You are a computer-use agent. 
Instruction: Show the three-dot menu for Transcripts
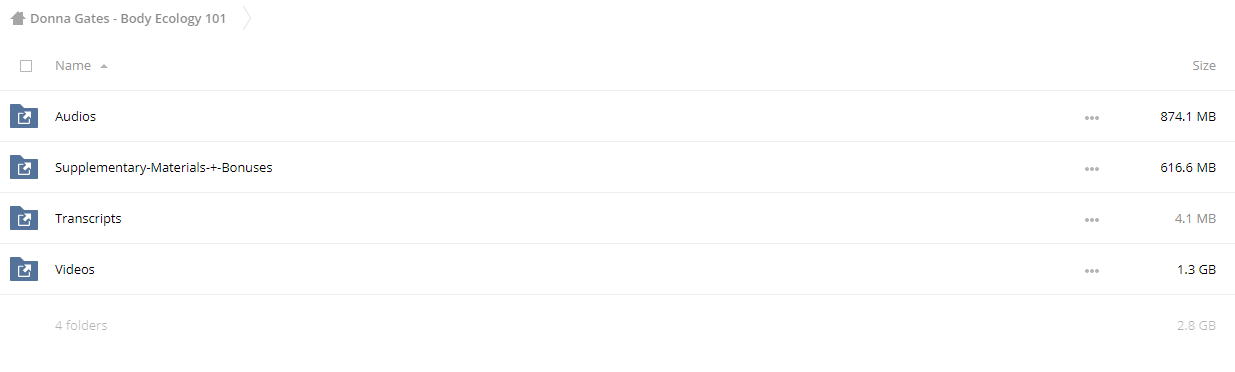coord(1091,220)
